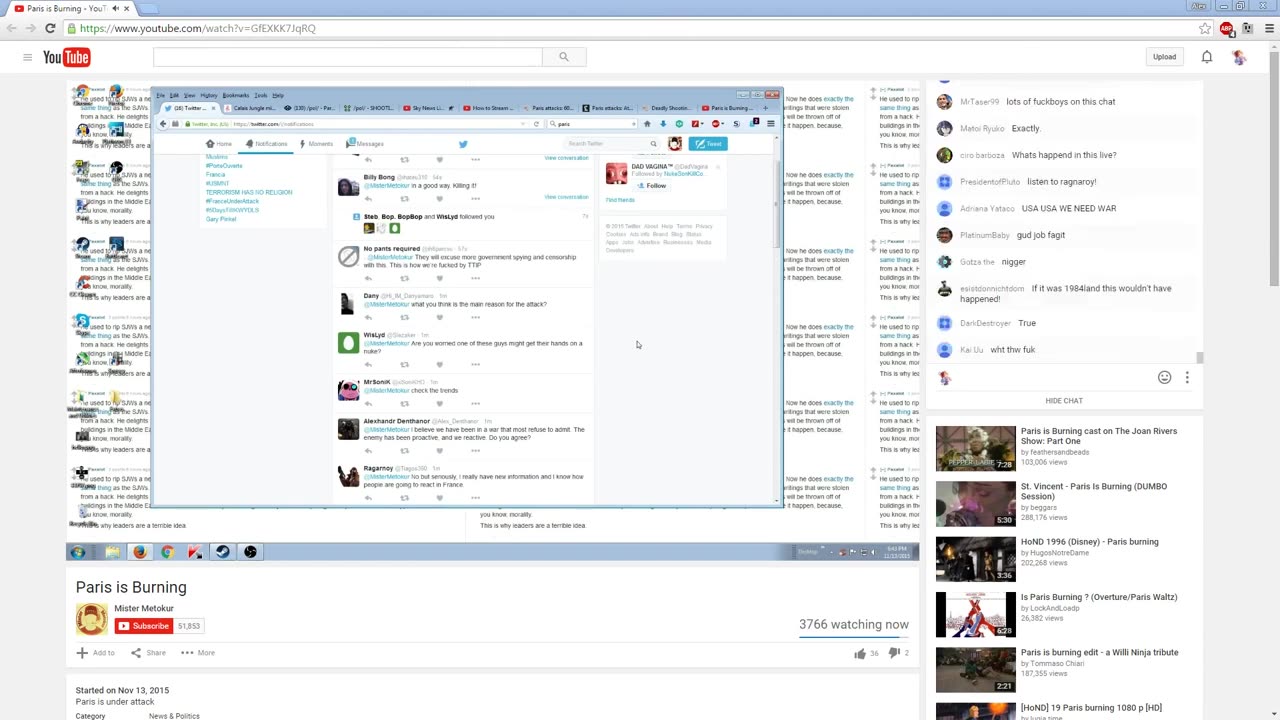Click the YouTube search input field
The image size is (1280, 720).
[x=348, y=57]
